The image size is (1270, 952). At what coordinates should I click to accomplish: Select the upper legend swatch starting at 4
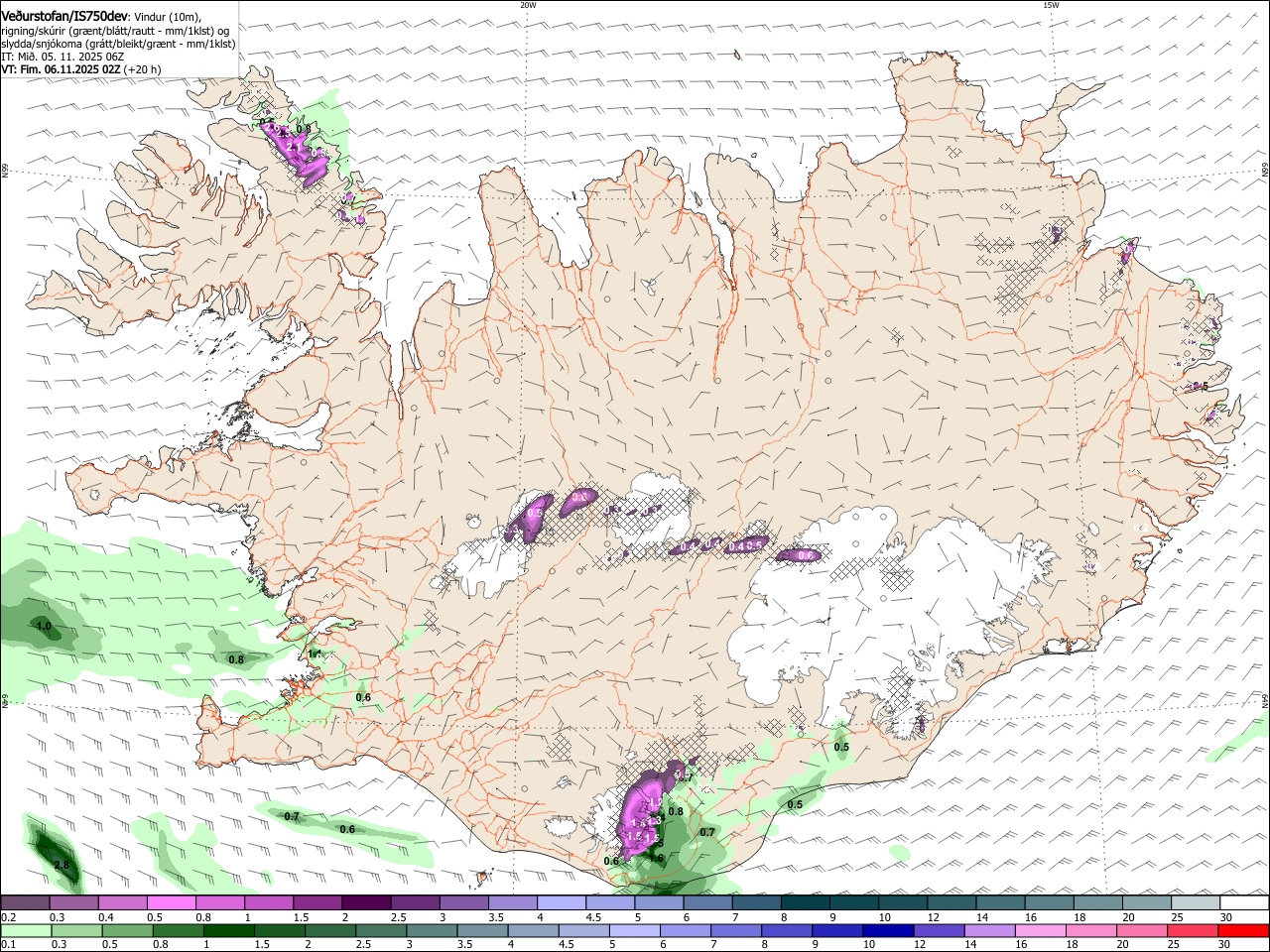point(562,903)
